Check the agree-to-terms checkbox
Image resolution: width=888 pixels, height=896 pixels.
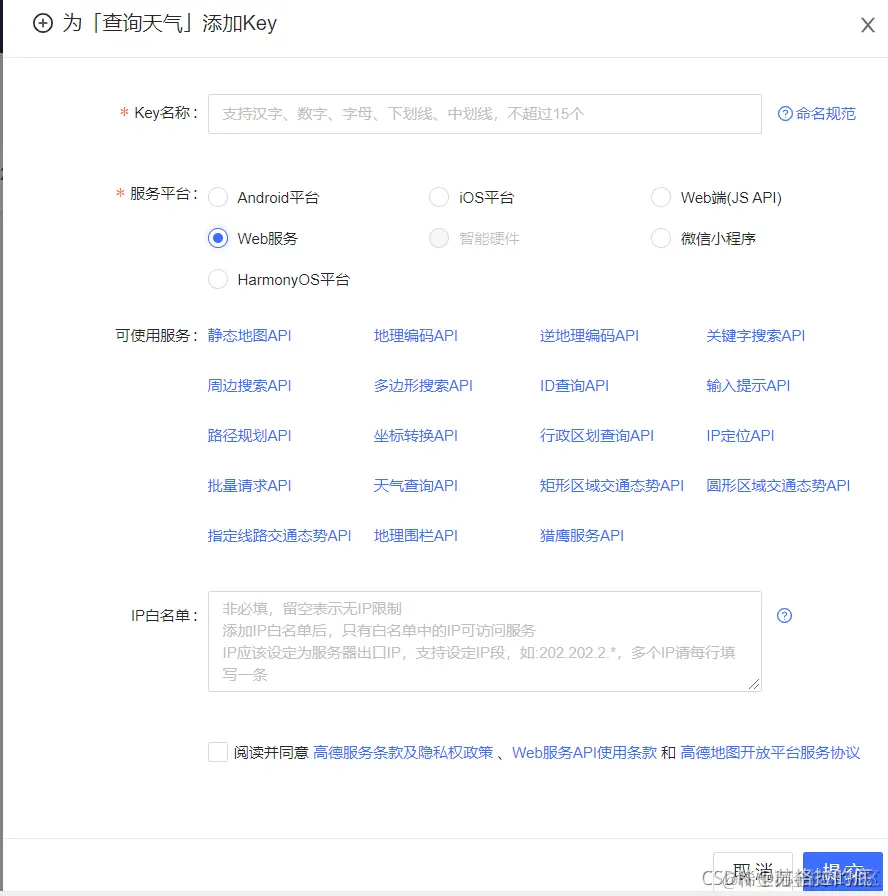[x=218, y=752]
